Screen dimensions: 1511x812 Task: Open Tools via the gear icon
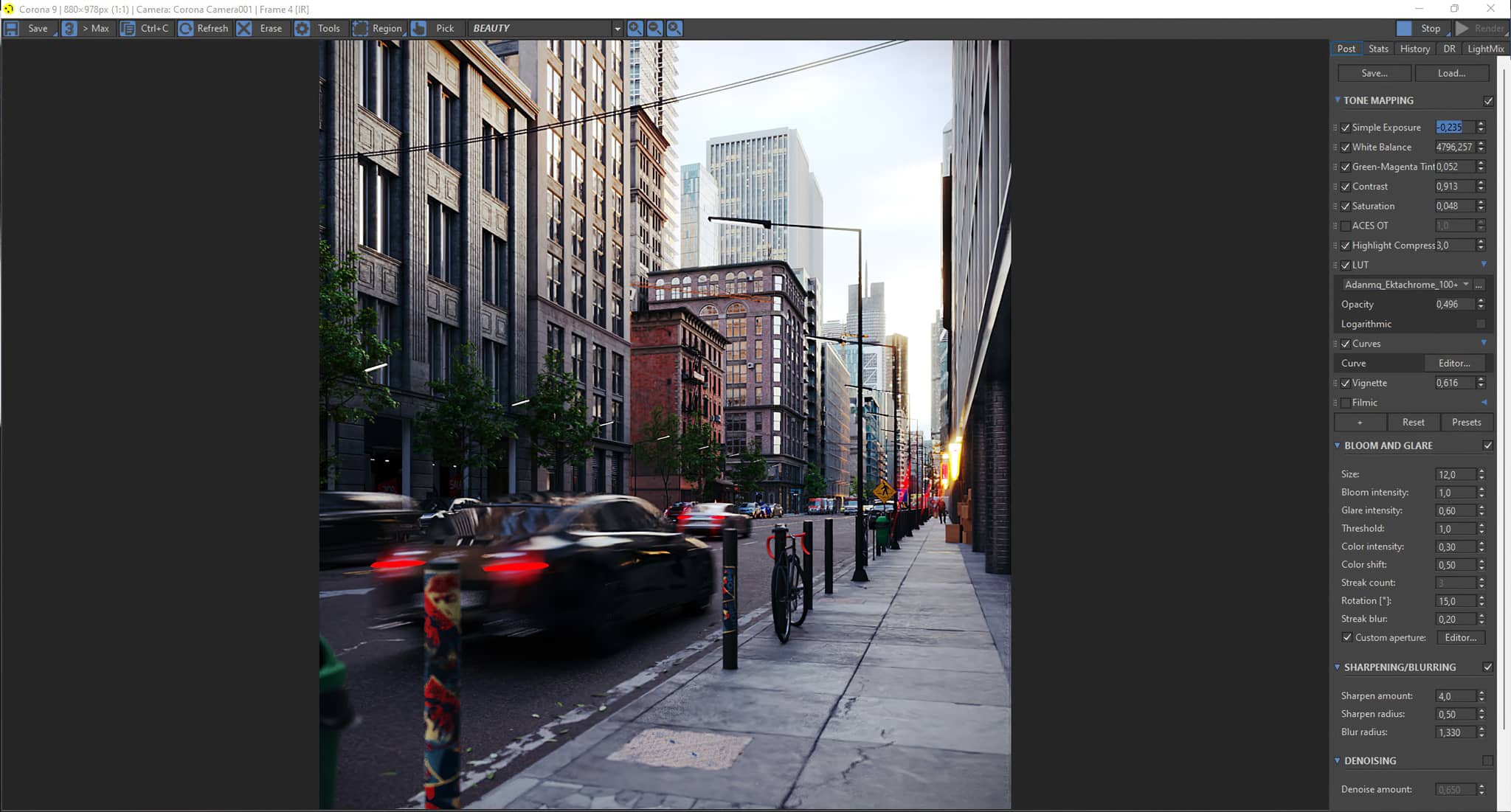coord(302,28)
